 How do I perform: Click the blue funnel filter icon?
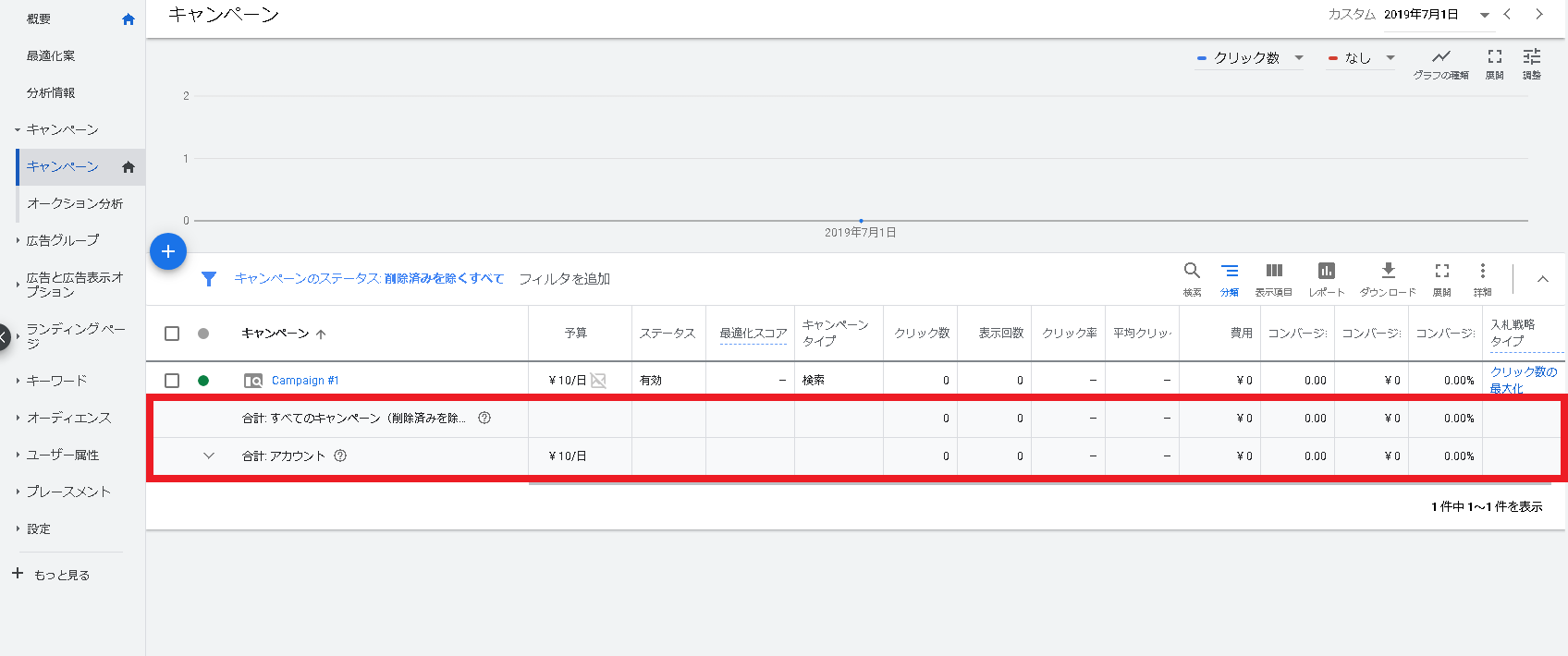209,279
